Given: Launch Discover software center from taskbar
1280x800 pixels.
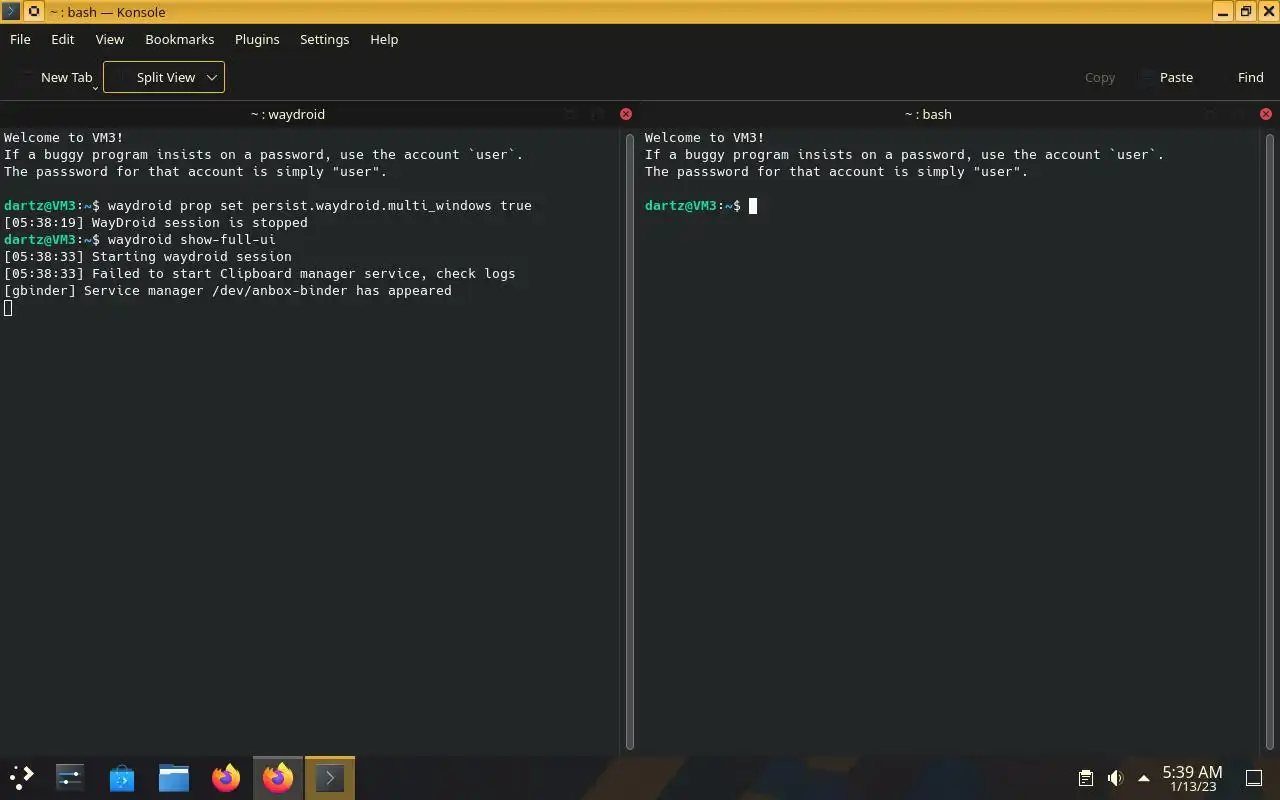Looking at the screenshot, I should (x=122, y=777).
